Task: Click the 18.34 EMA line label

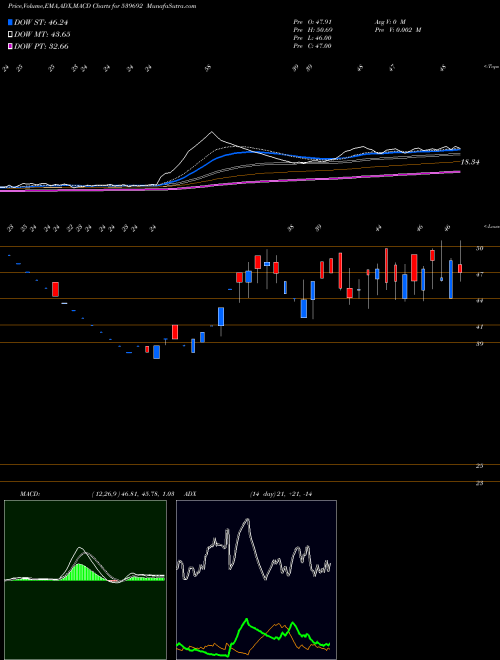Action: (x=470, y=162)
